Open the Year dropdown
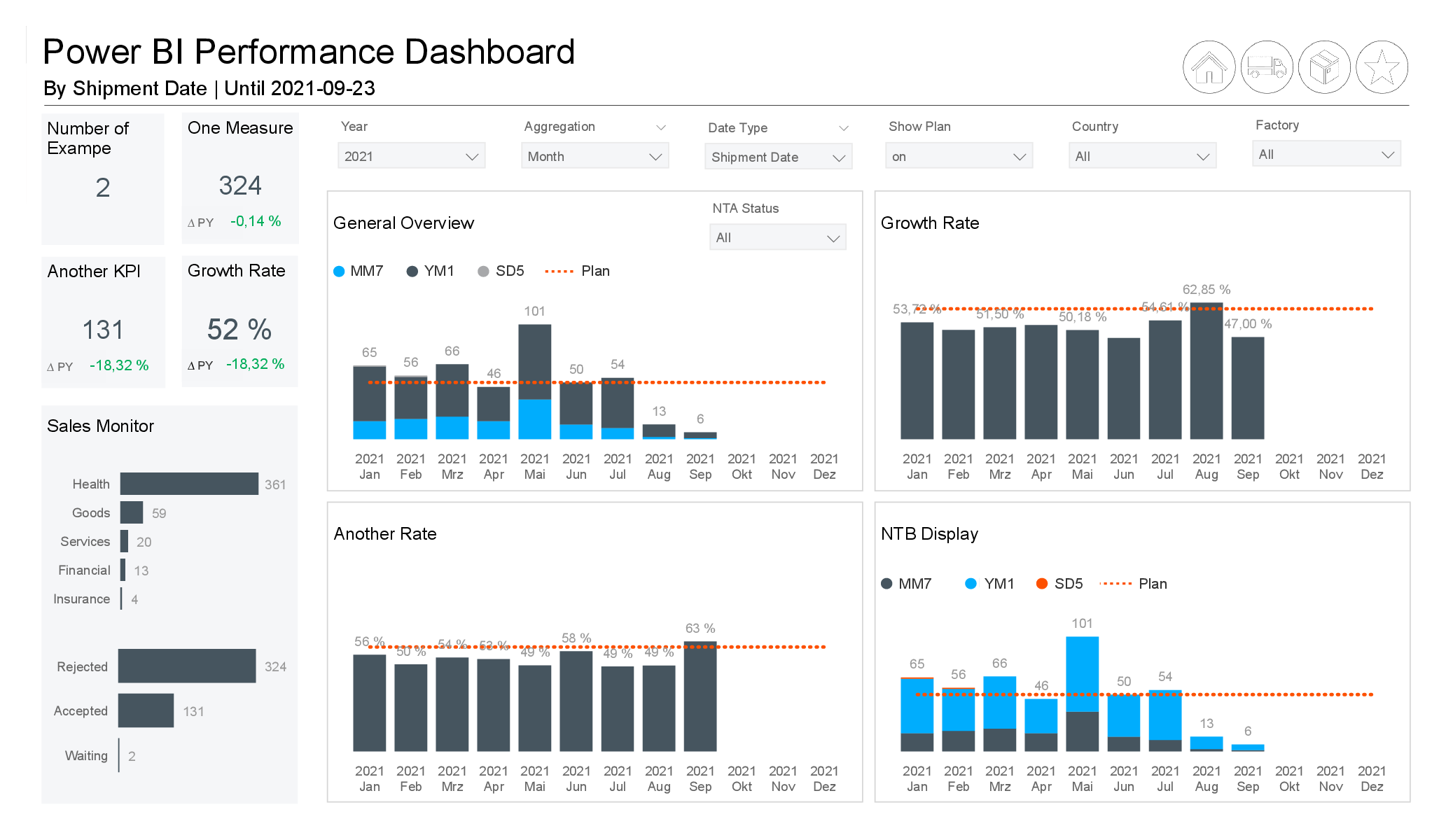 coord(411,155)
